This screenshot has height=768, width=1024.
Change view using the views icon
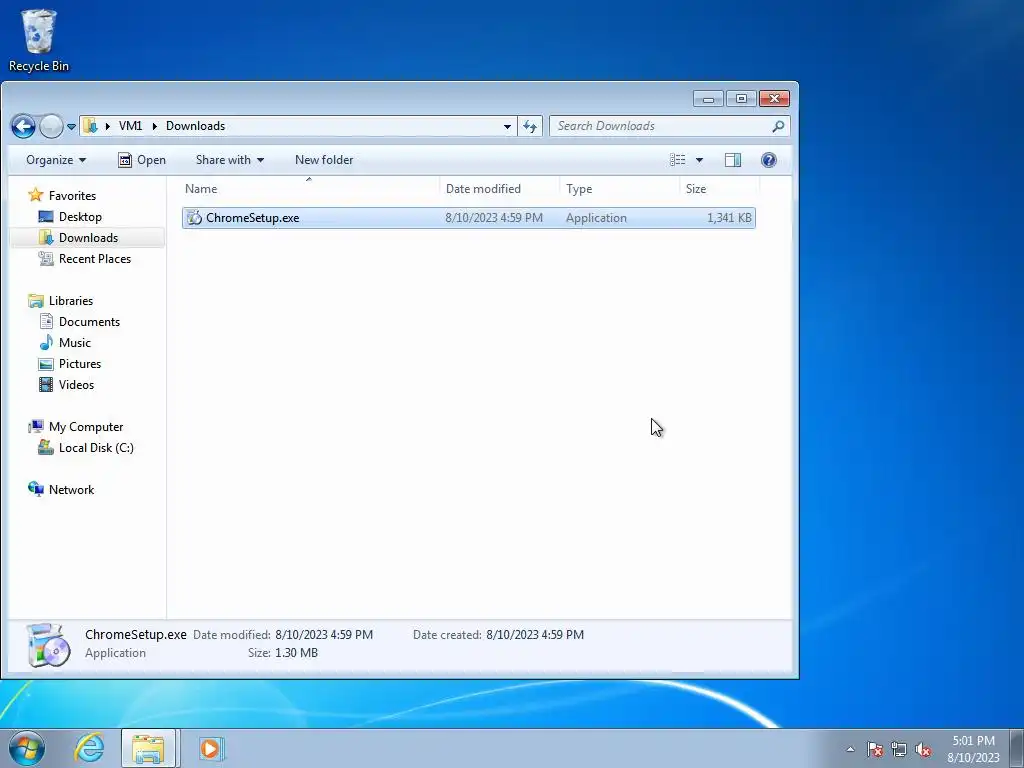(x=677, y=160)
